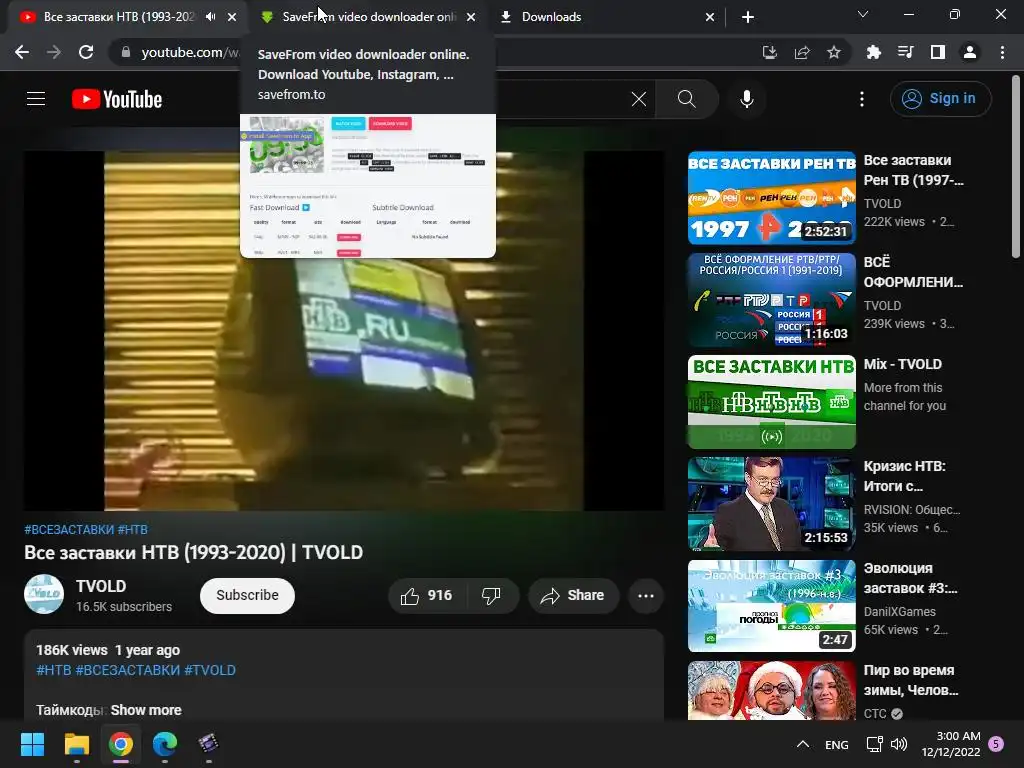Open Все заставки Рен ТВ thumbnail
The width and height of the screenshot is (1024, 768).
[771, 198]
